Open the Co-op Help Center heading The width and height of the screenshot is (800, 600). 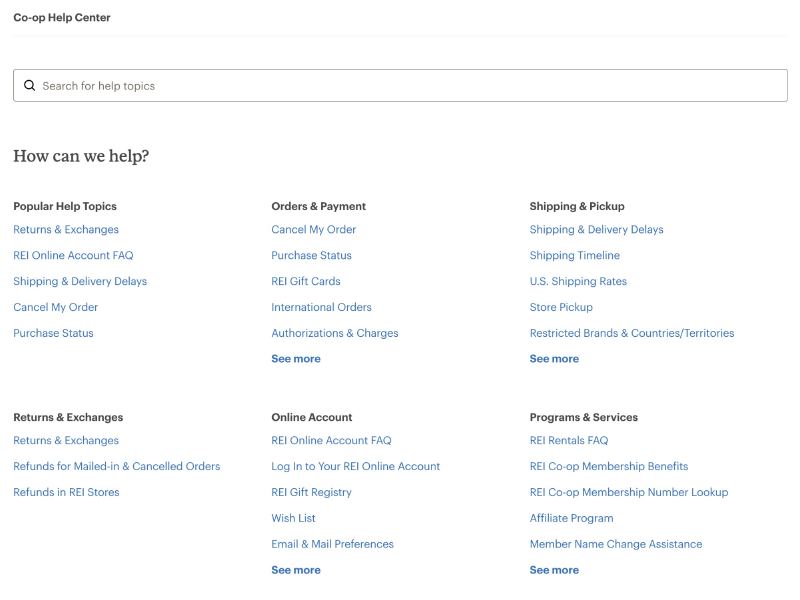point(62,18)
